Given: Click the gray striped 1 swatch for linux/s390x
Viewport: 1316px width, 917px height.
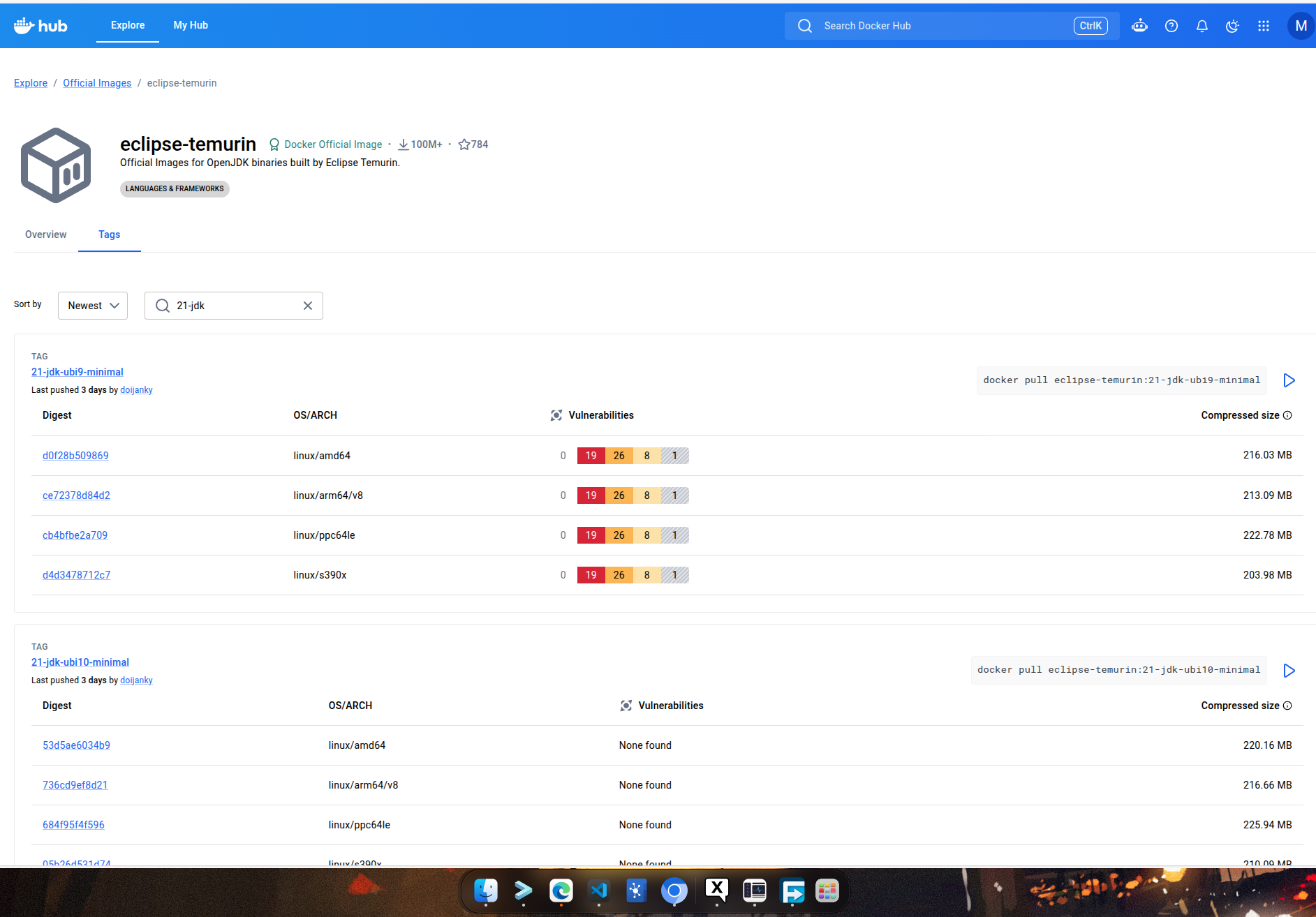Looking at the screenshot, I should (x=675, y=575).
